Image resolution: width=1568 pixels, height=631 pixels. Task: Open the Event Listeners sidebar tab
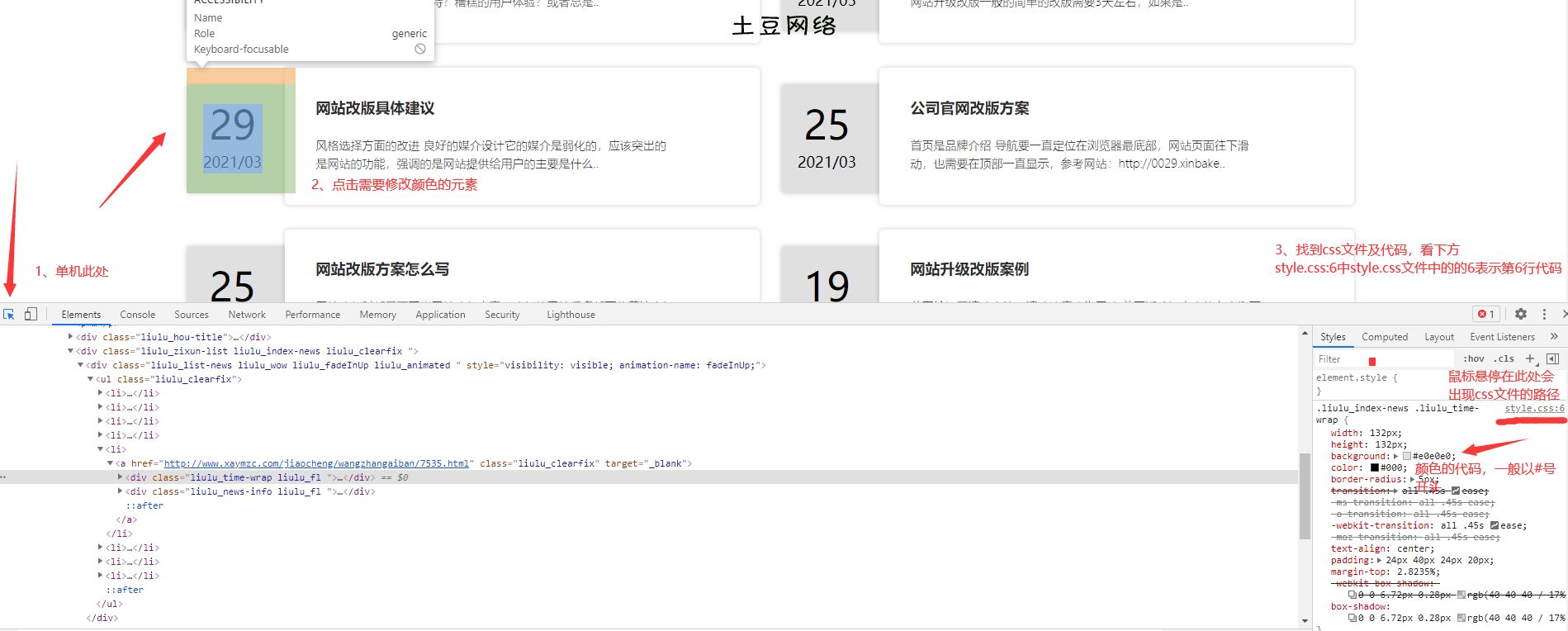1502,337
